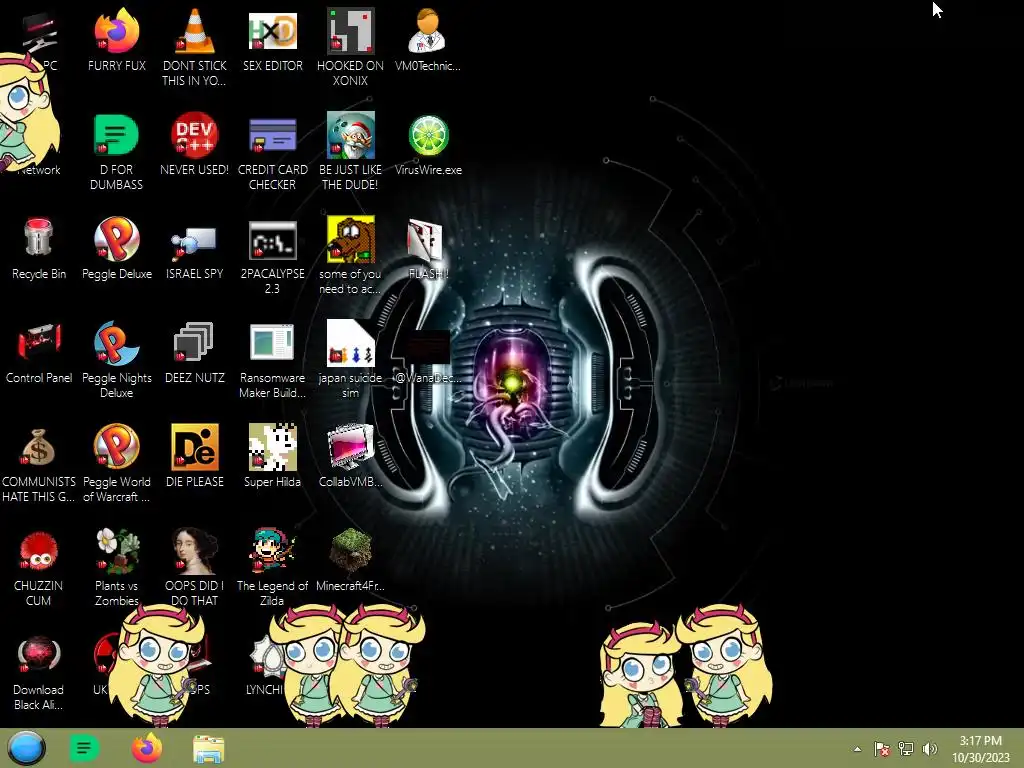Open the Ransomware Maker Build... icon
The width and height of the screenshot is (1024, 768).
click(x=272, y=342)
